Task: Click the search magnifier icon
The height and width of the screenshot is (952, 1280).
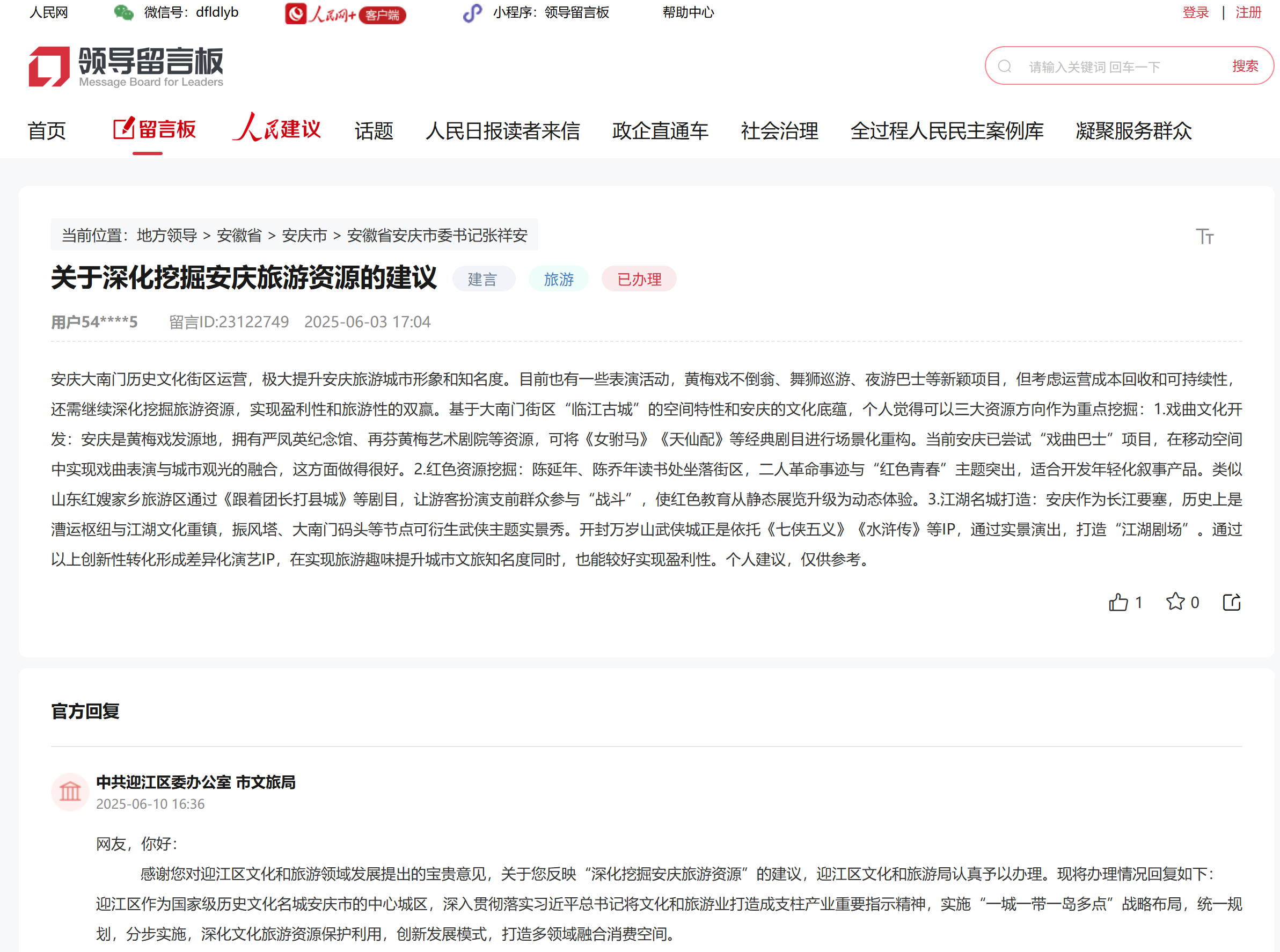Action: pyautogui.click(x=1005, y=66)
